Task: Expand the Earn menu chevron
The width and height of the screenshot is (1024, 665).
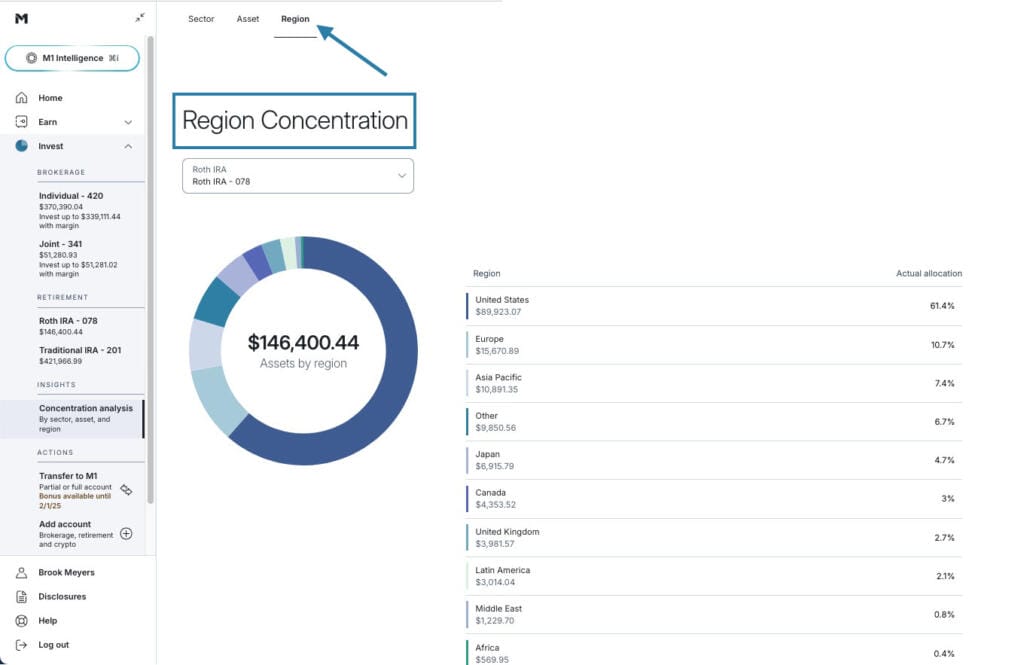Action: (x=128, y=122)
